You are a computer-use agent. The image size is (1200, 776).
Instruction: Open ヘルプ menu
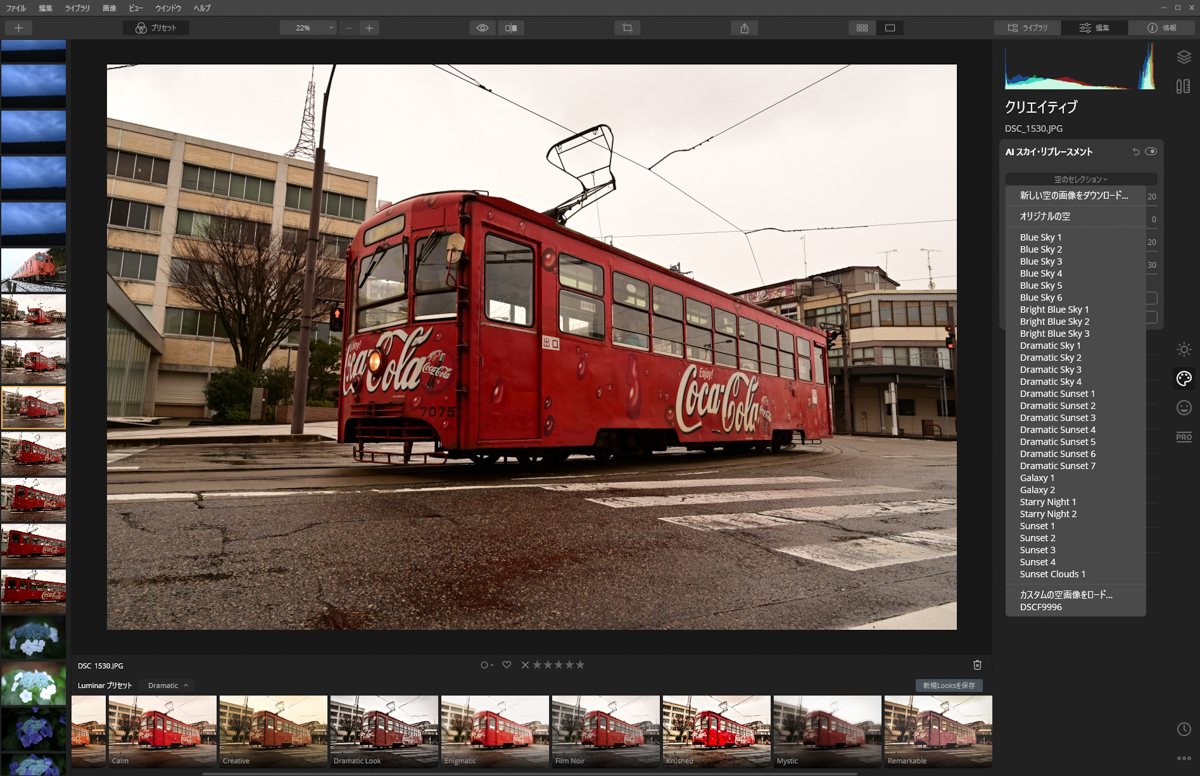[x=202, y=8]
